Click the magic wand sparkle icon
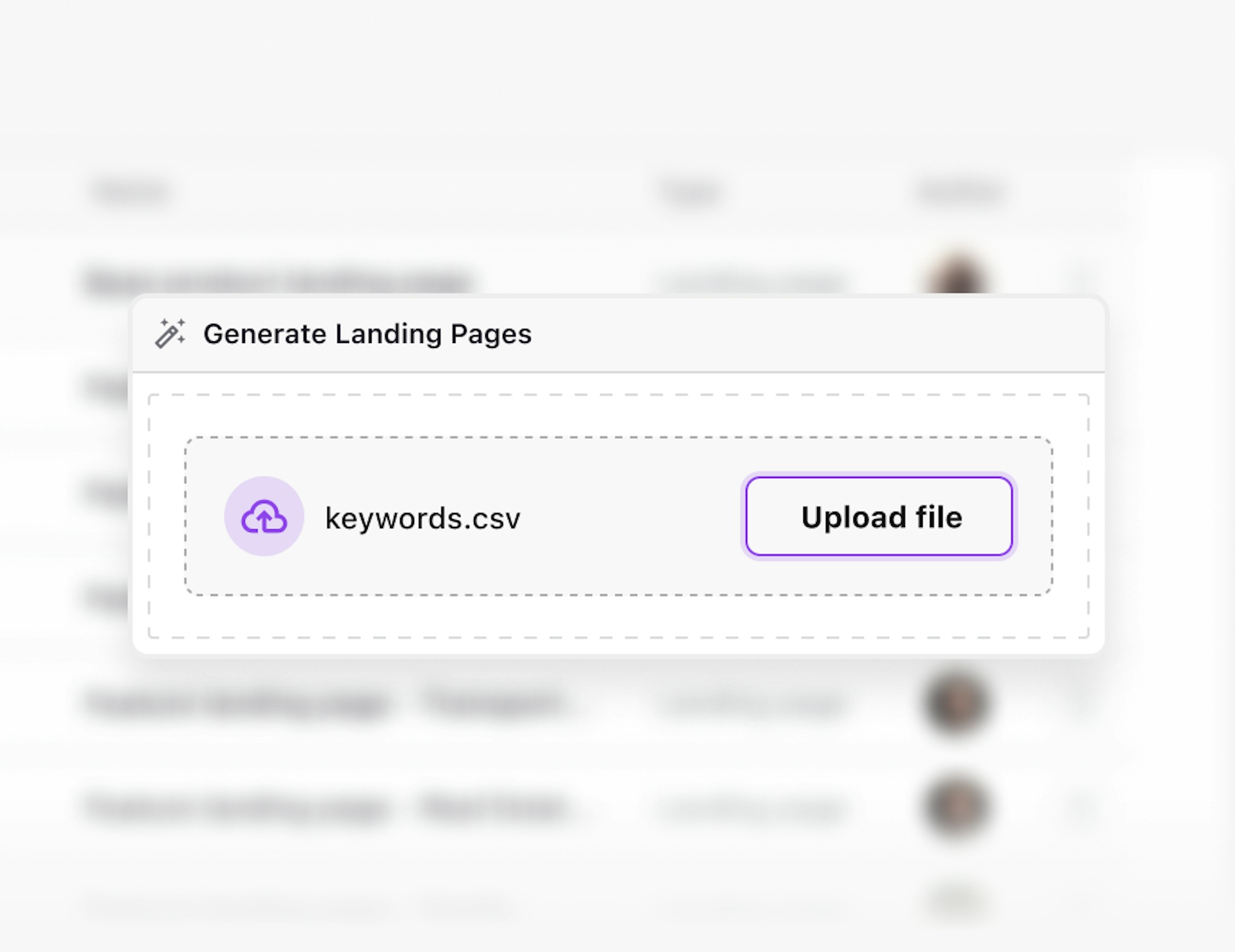This screenshot has width=1235, height=952. [x=171, y=333]
